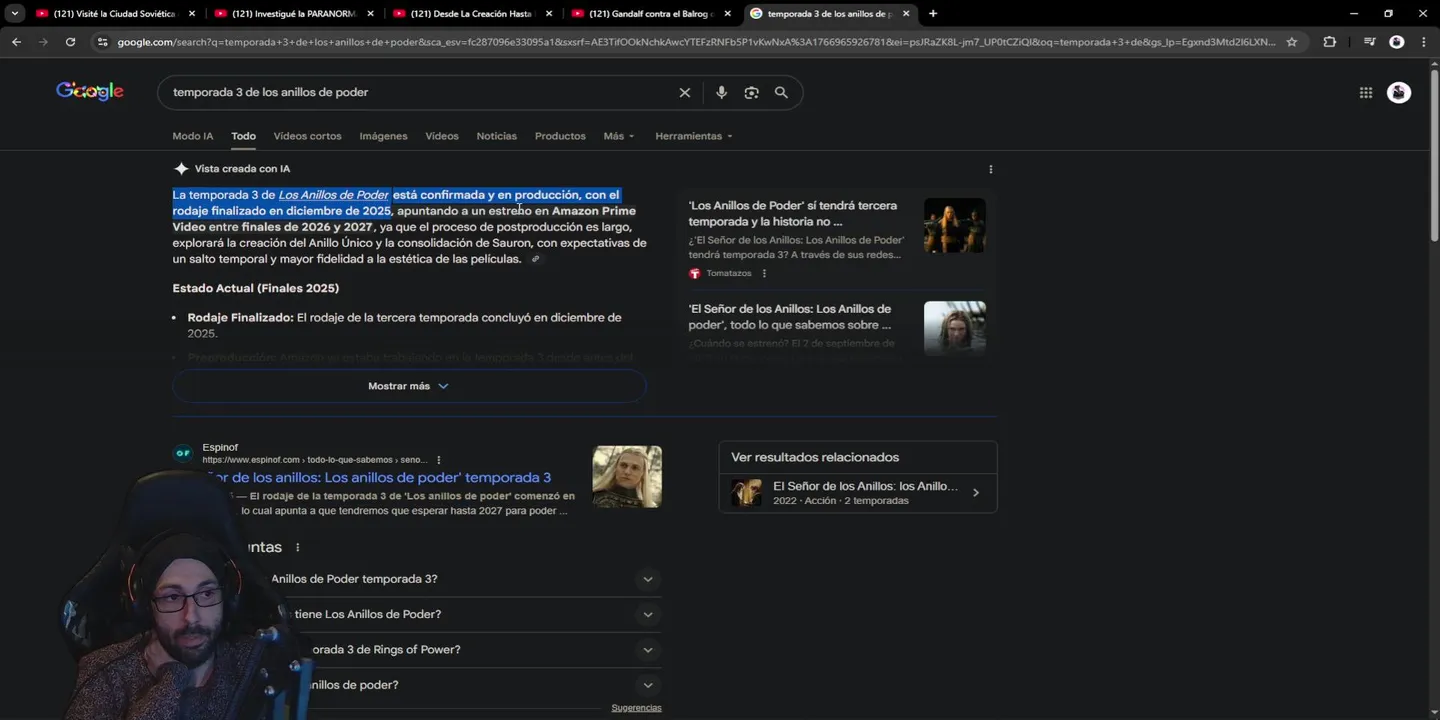Switch to Vídeos tab
1440x720 pixels.
coord(441,136)
